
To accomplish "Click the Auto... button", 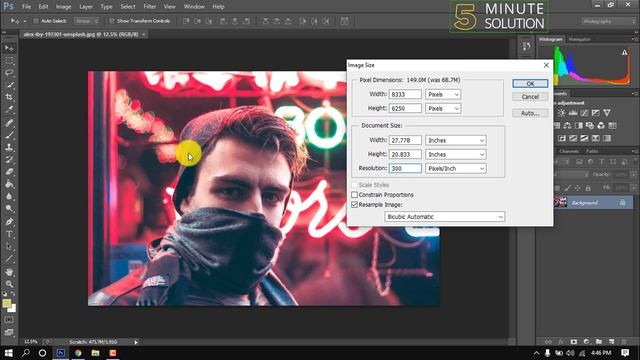I will point(530,113).
